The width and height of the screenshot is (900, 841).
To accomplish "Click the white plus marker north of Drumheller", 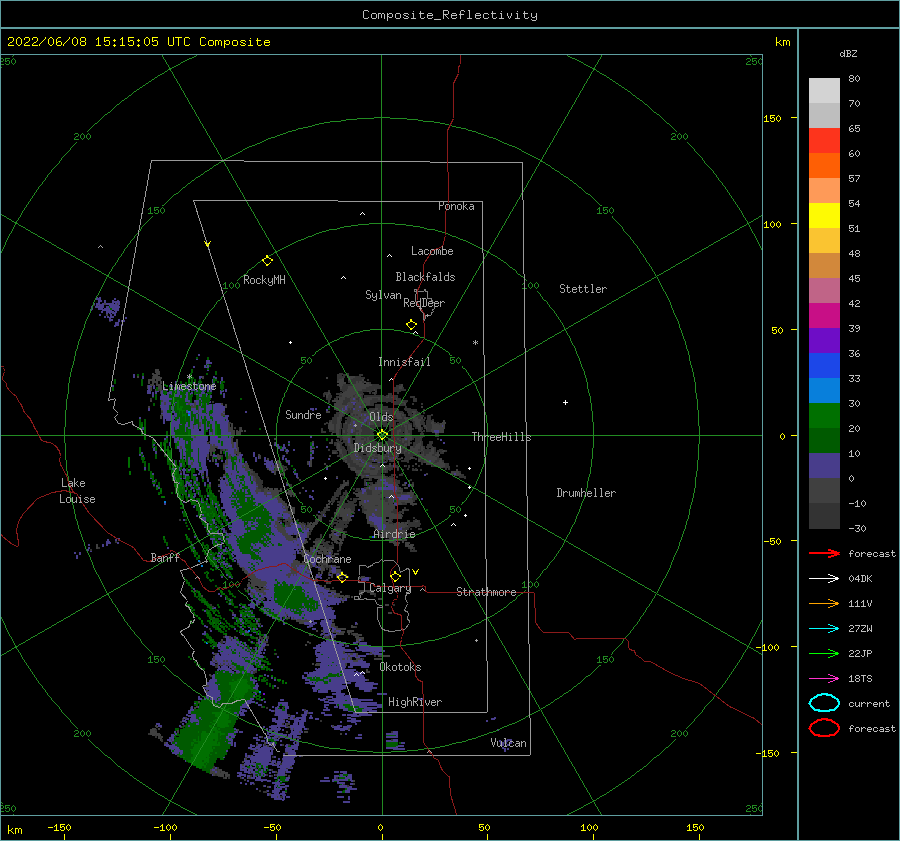I will point(565,402).
